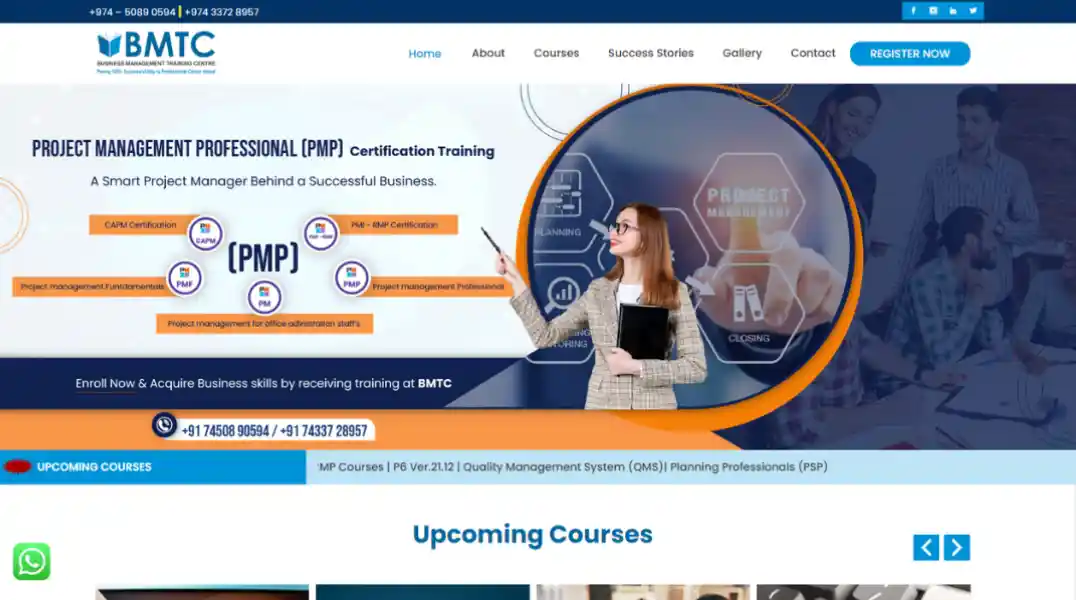
Task: Click the CAPM round badge icon
Action: [205, 233]
